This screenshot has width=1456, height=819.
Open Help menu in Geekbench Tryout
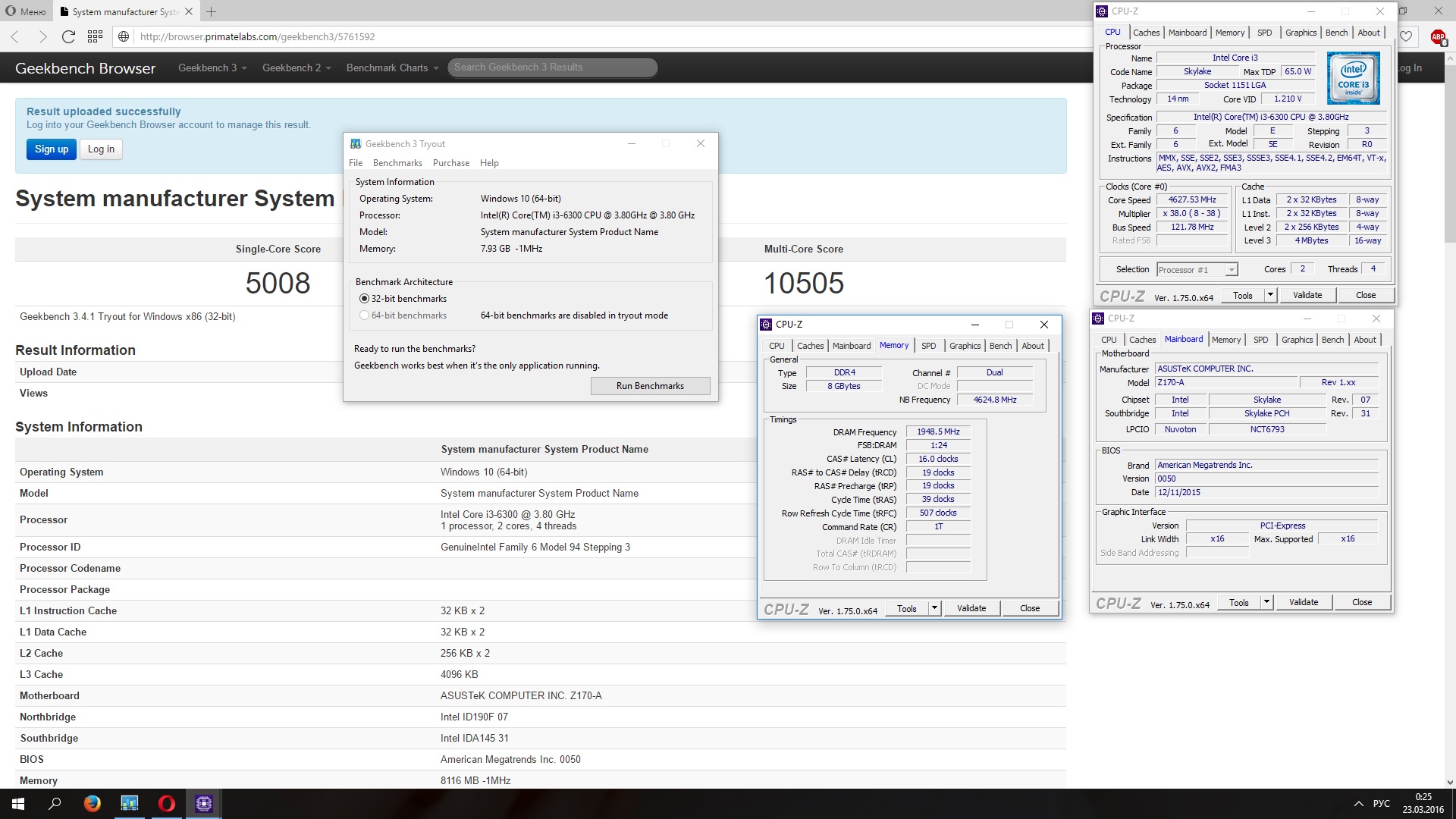pos(489,163)
